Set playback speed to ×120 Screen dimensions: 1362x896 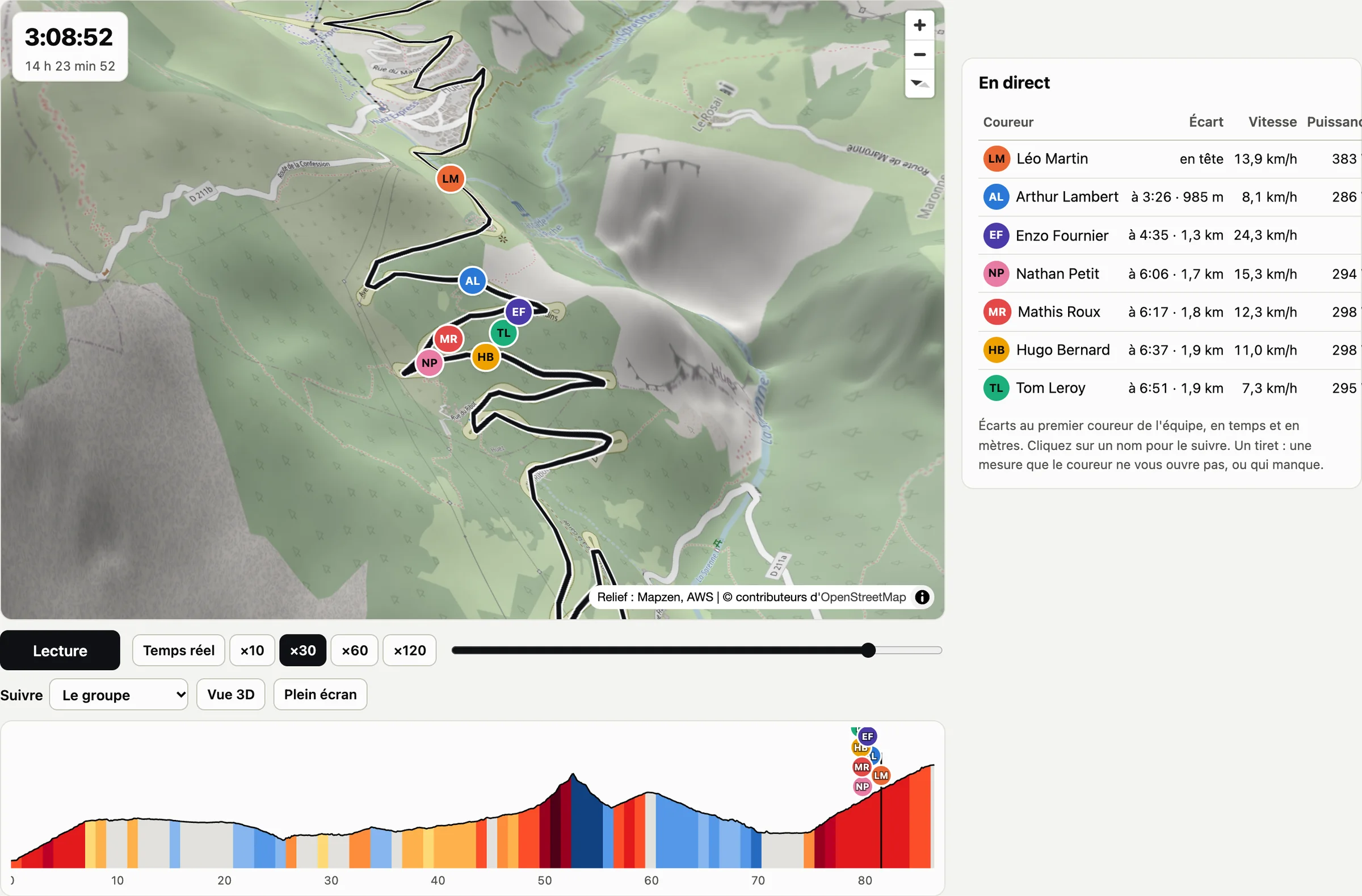click(409, 650)
